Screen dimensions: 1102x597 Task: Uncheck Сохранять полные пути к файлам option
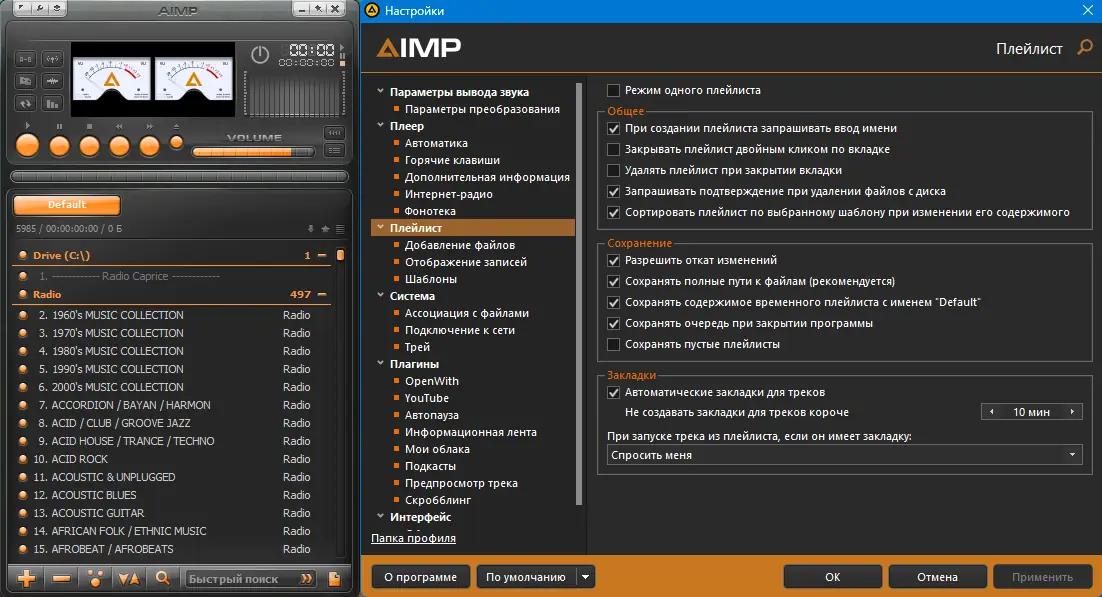click(x=614, y=283)
